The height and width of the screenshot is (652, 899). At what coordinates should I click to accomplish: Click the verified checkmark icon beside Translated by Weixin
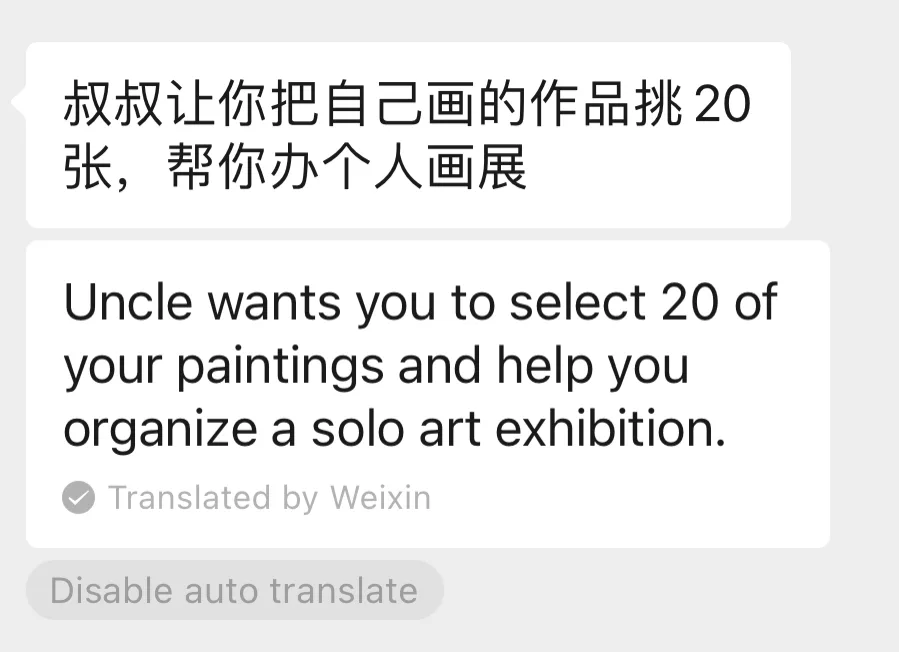point(78,497)
